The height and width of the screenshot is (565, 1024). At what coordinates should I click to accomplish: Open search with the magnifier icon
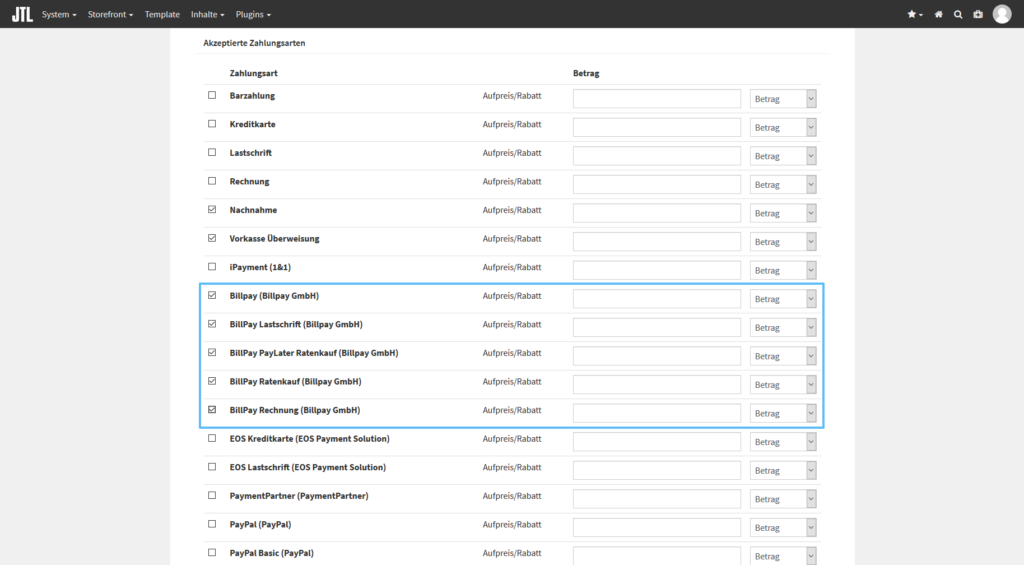[x=958, y=15]
